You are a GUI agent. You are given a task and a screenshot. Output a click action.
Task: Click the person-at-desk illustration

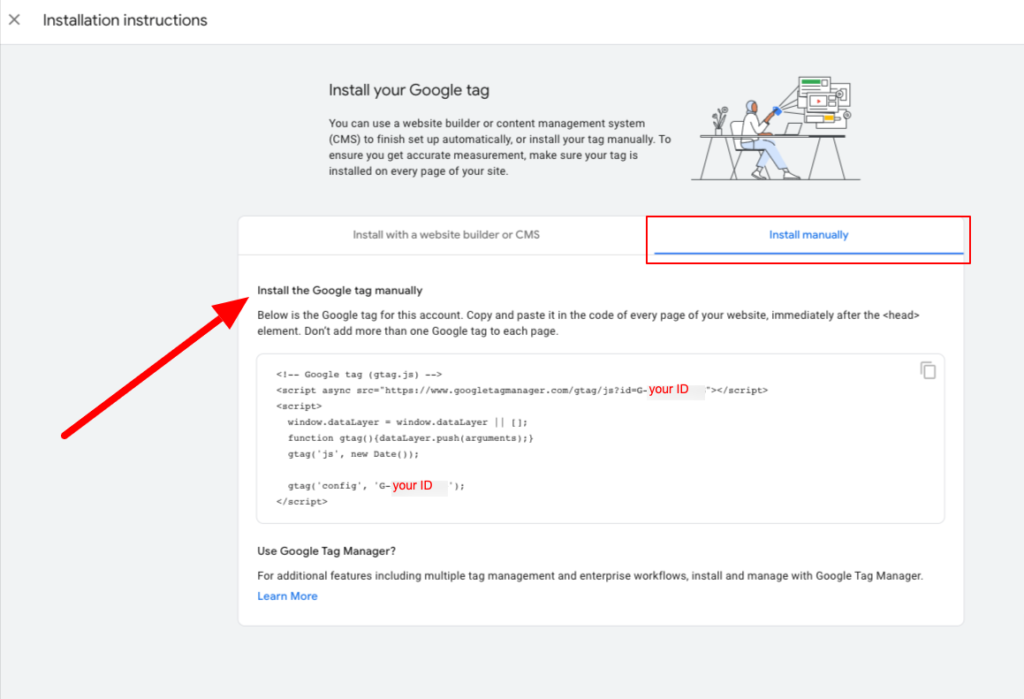coord(776,128)
